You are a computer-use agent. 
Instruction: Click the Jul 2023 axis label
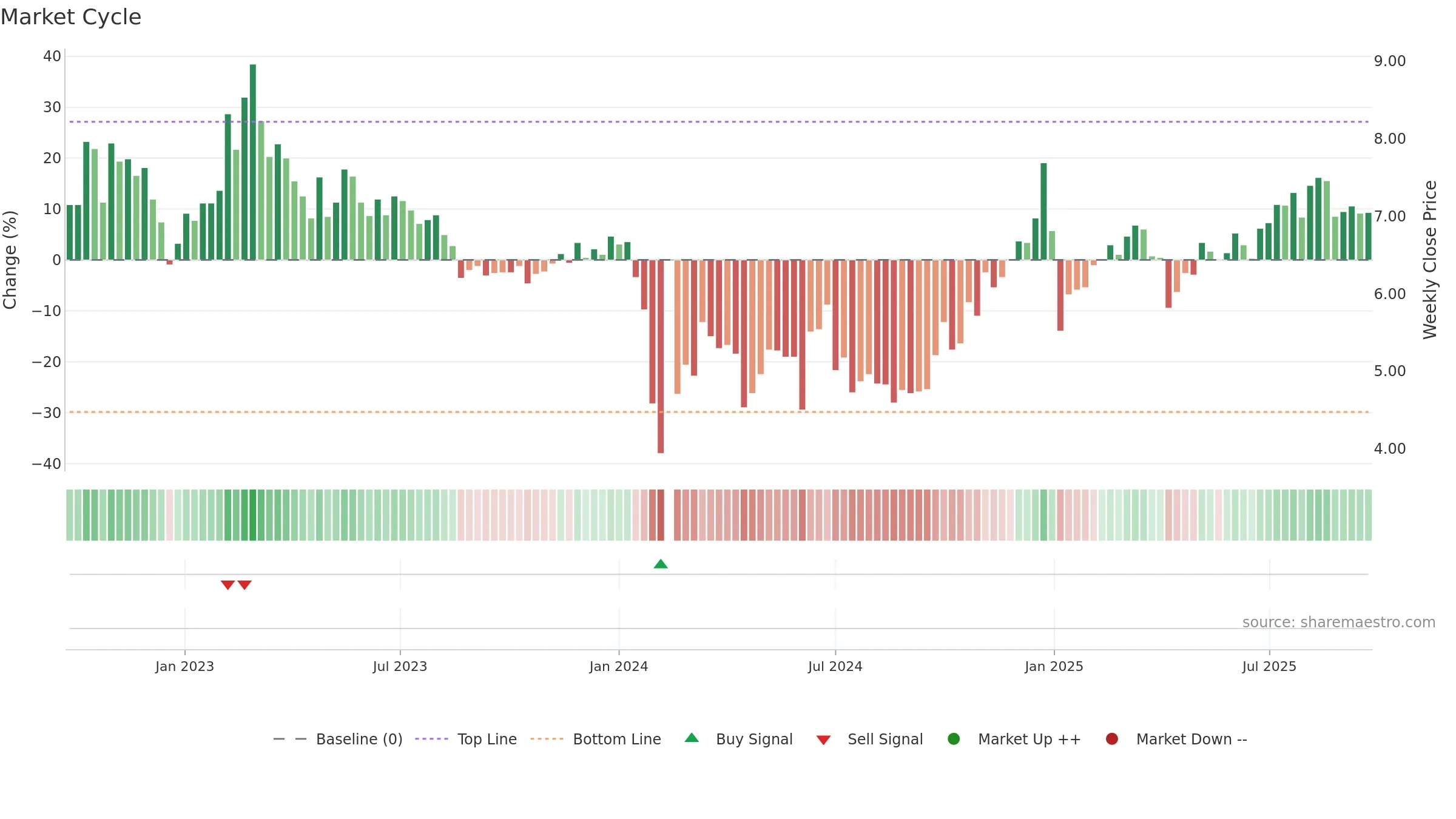(400, 666)
